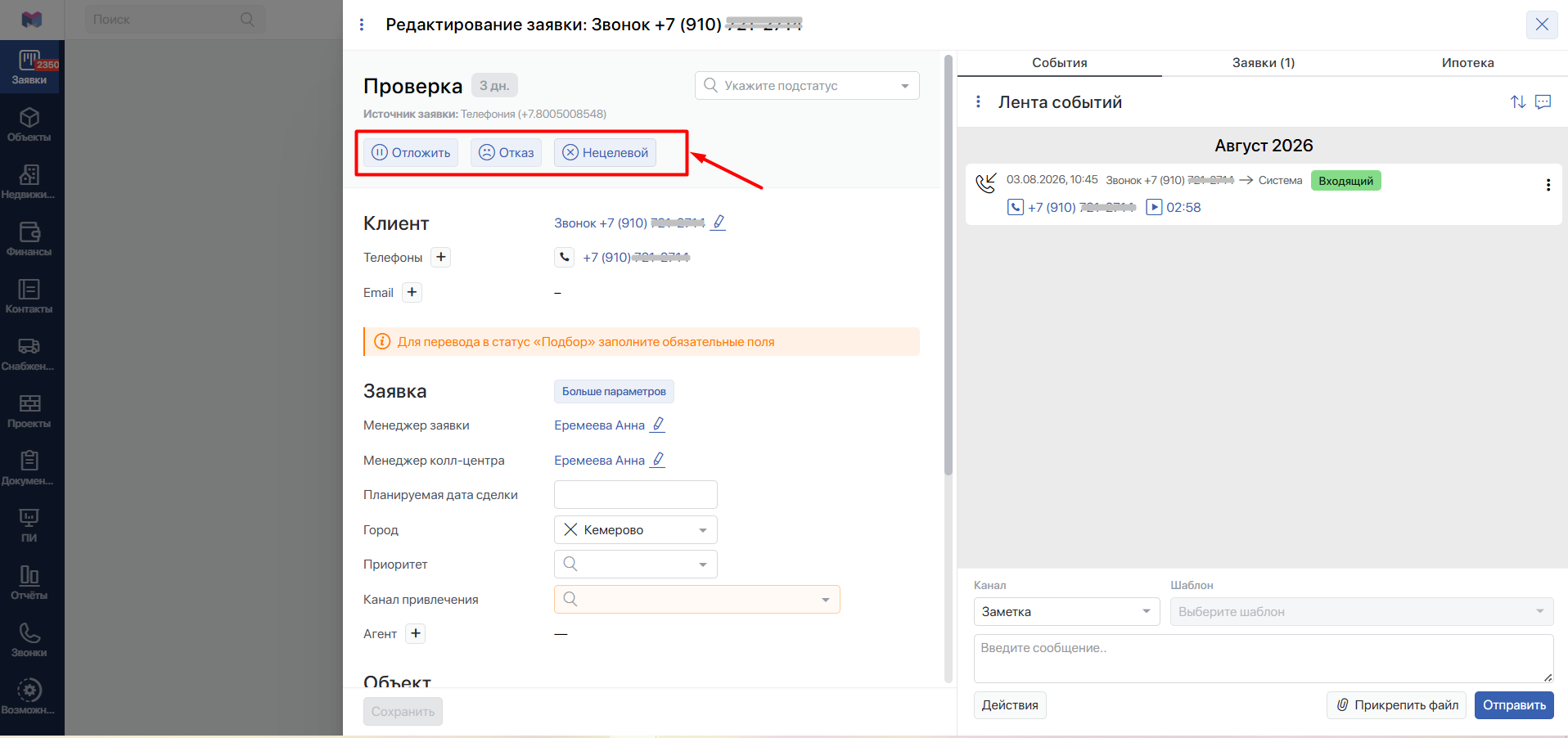Expand the Город dropdown arrow
1568x738 pixels.
pyautogui.click(x=703, y=530)
